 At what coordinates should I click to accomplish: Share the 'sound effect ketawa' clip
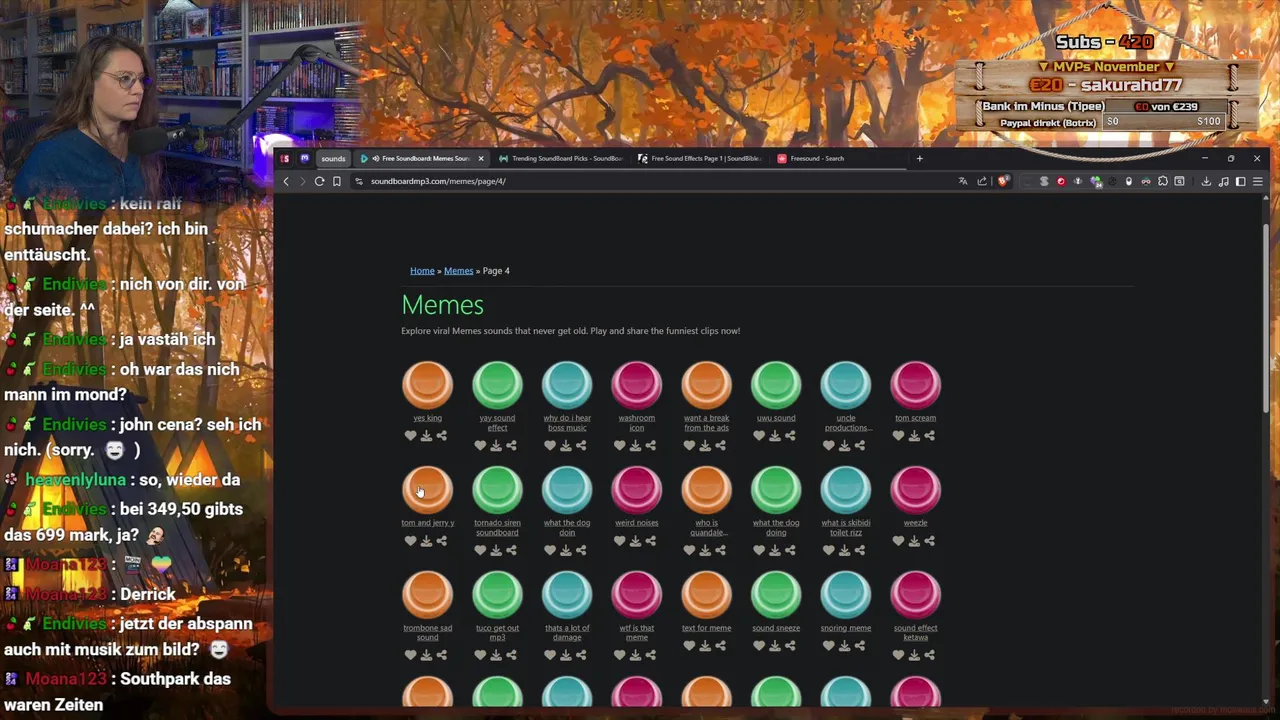930,656
